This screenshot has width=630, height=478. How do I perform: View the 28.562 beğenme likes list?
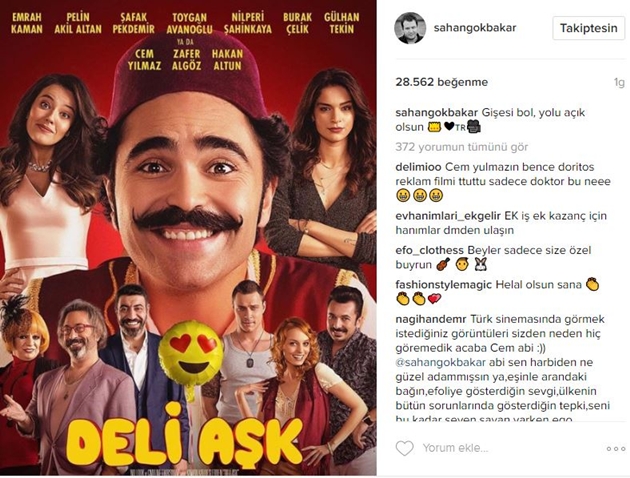click(x=442, y=82)
